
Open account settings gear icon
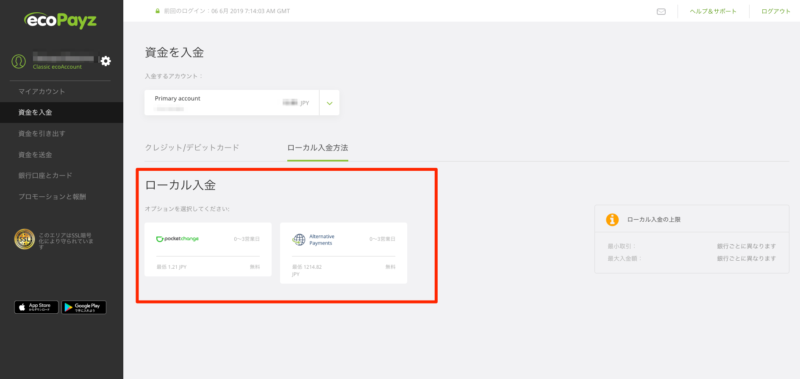click(106, 61)
